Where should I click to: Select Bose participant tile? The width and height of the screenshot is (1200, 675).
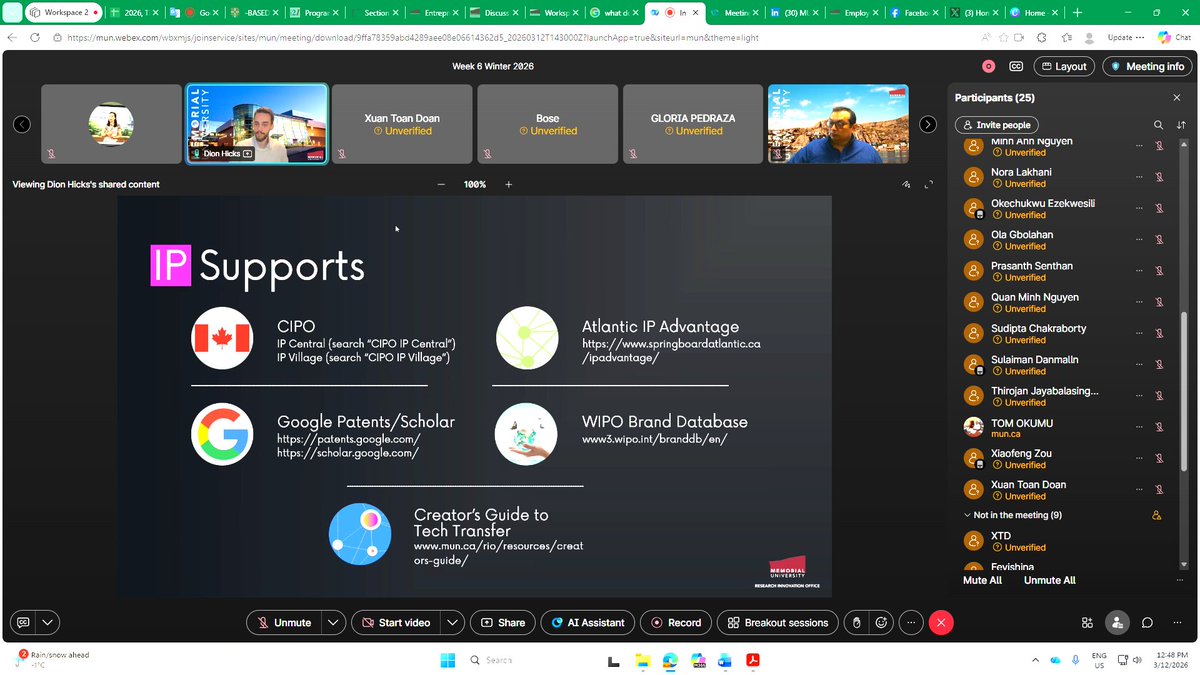pyautogui.click(x=547, y=123)
